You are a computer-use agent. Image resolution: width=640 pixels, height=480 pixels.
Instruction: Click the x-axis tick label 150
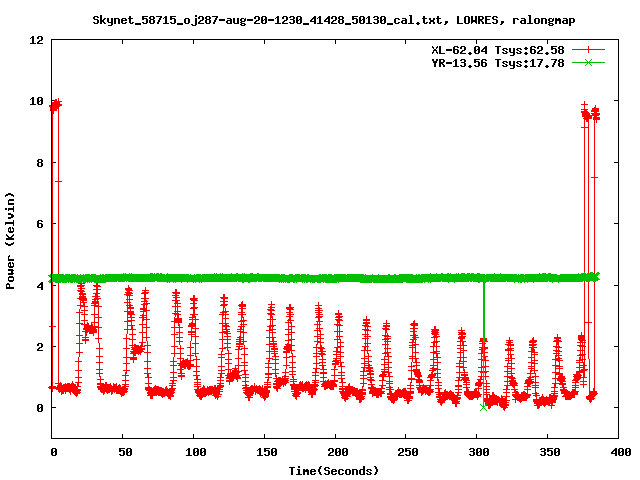pyautogui.click(x=267, y=452)
